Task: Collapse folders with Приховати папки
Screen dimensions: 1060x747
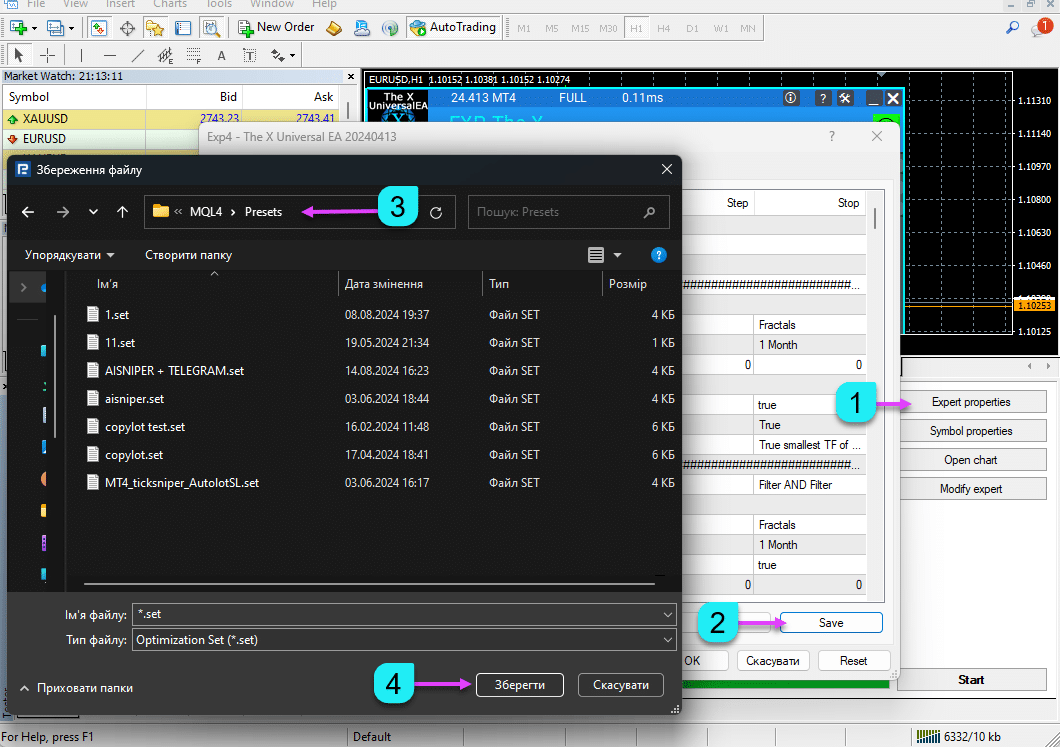Action: tap(75, 688)
